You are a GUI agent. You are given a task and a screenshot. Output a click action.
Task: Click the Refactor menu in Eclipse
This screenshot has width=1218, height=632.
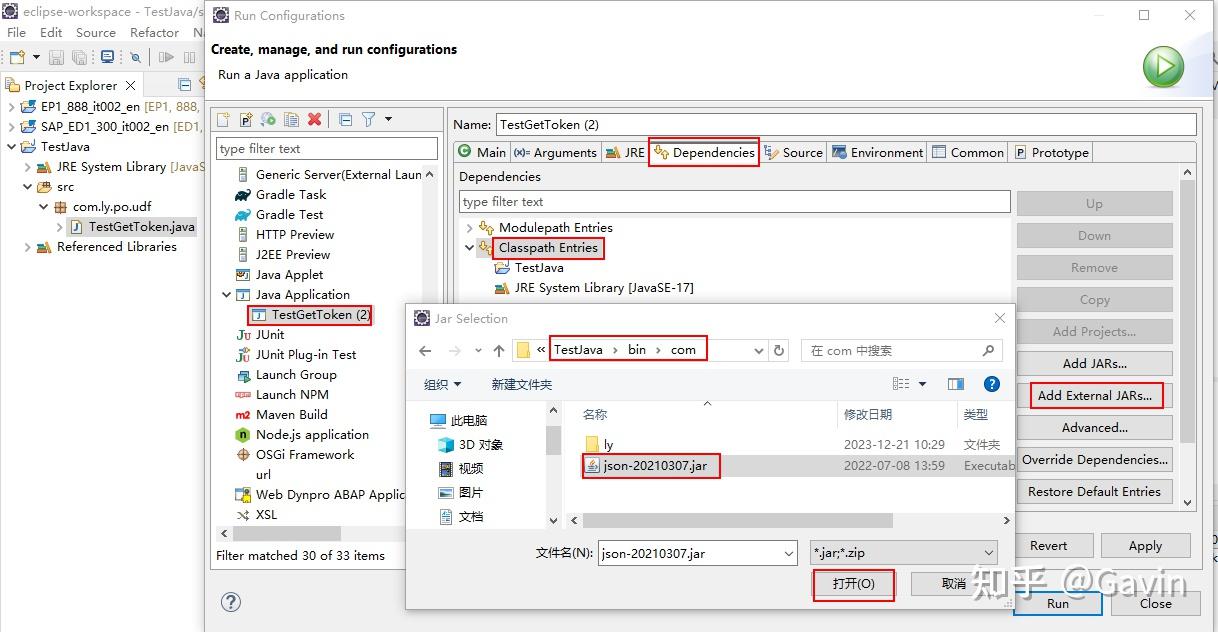pyautogui.click(x=154, y=32)
